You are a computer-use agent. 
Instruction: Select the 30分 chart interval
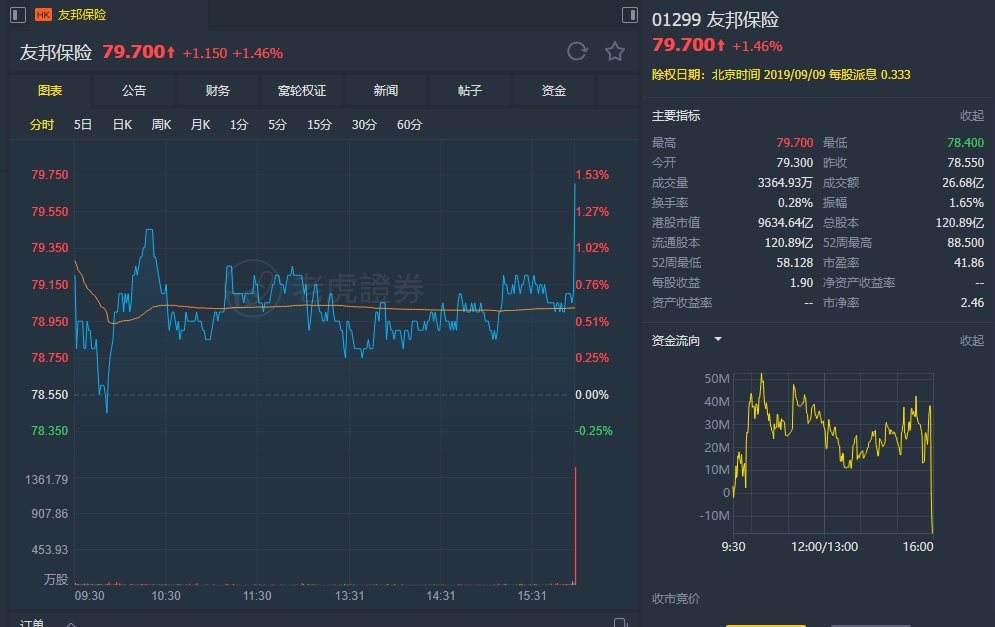[364, 125]
